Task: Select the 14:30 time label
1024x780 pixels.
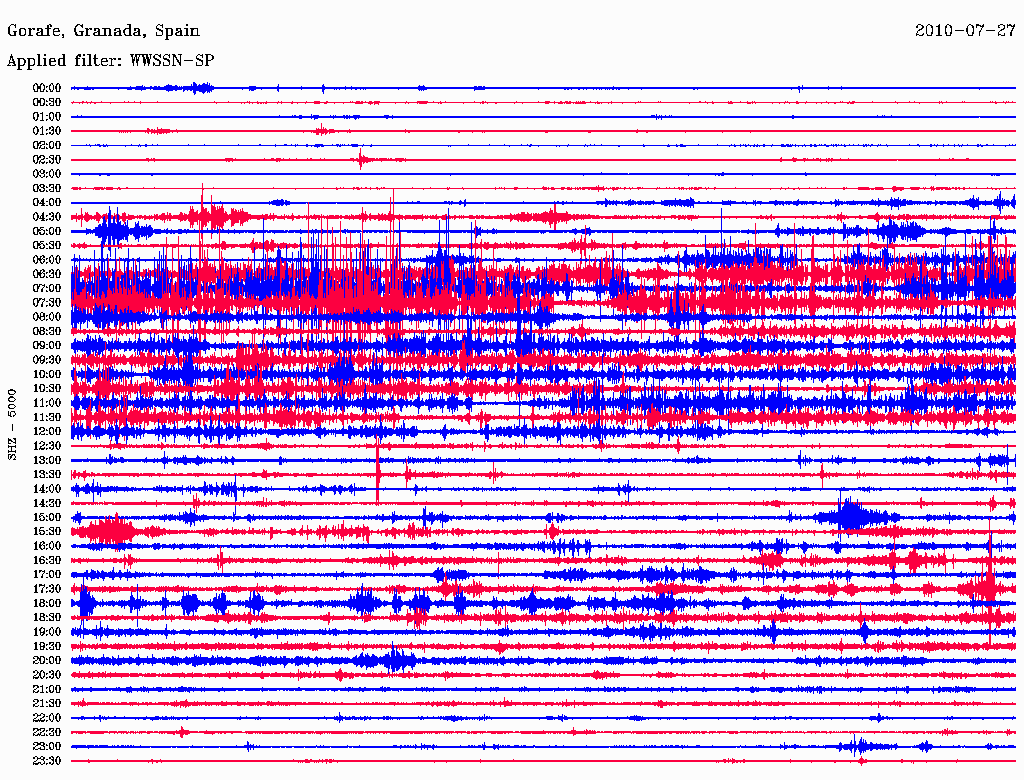Action: [46, 503]
